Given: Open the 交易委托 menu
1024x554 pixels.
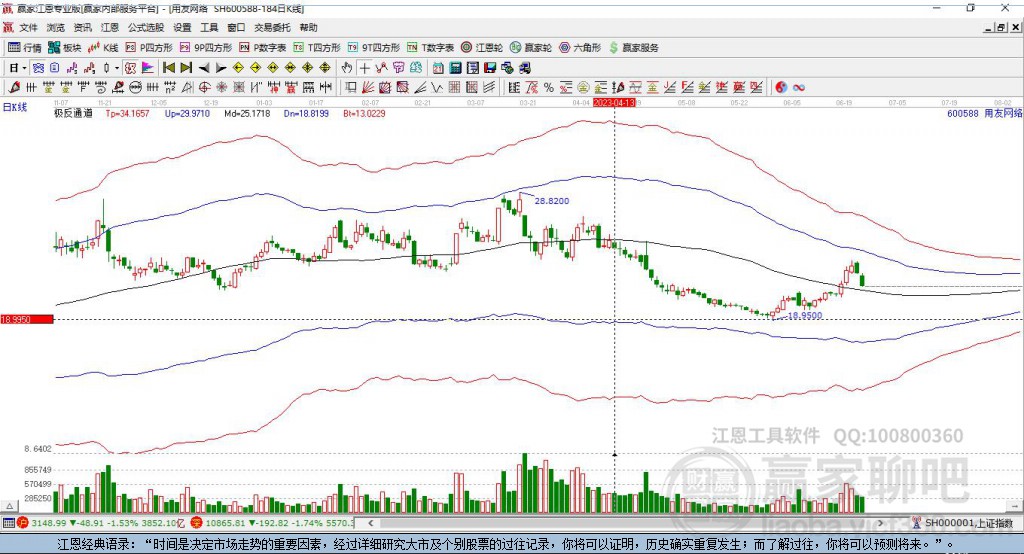Looking at the screenshot, I should click(x=272, y=27).
